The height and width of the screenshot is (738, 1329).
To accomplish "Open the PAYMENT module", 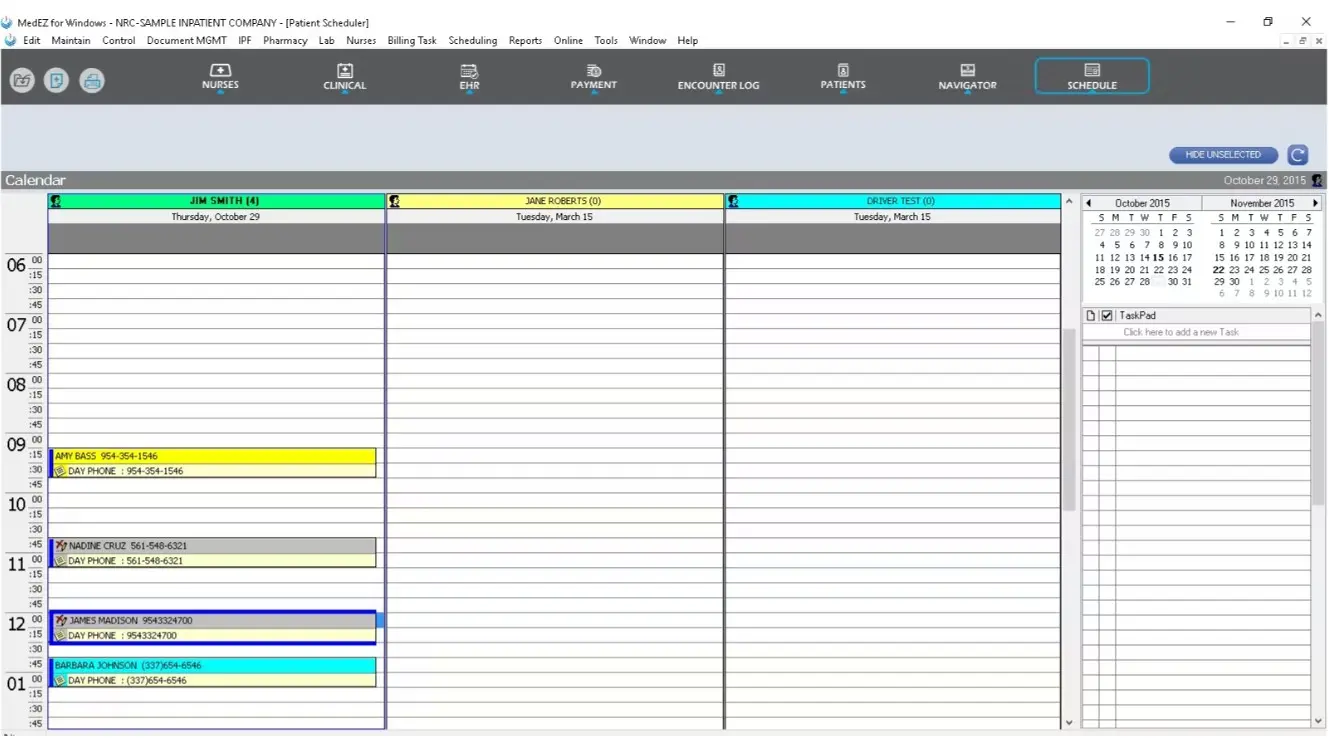I will [593, 75].
